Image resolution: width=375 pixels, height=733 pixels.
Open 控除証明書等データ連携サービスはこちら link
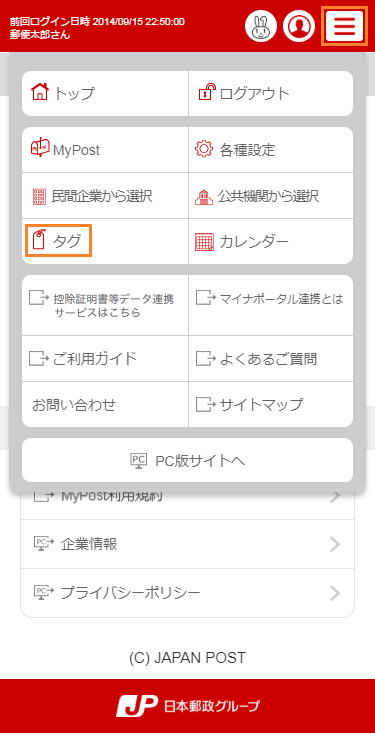(105, 305)
